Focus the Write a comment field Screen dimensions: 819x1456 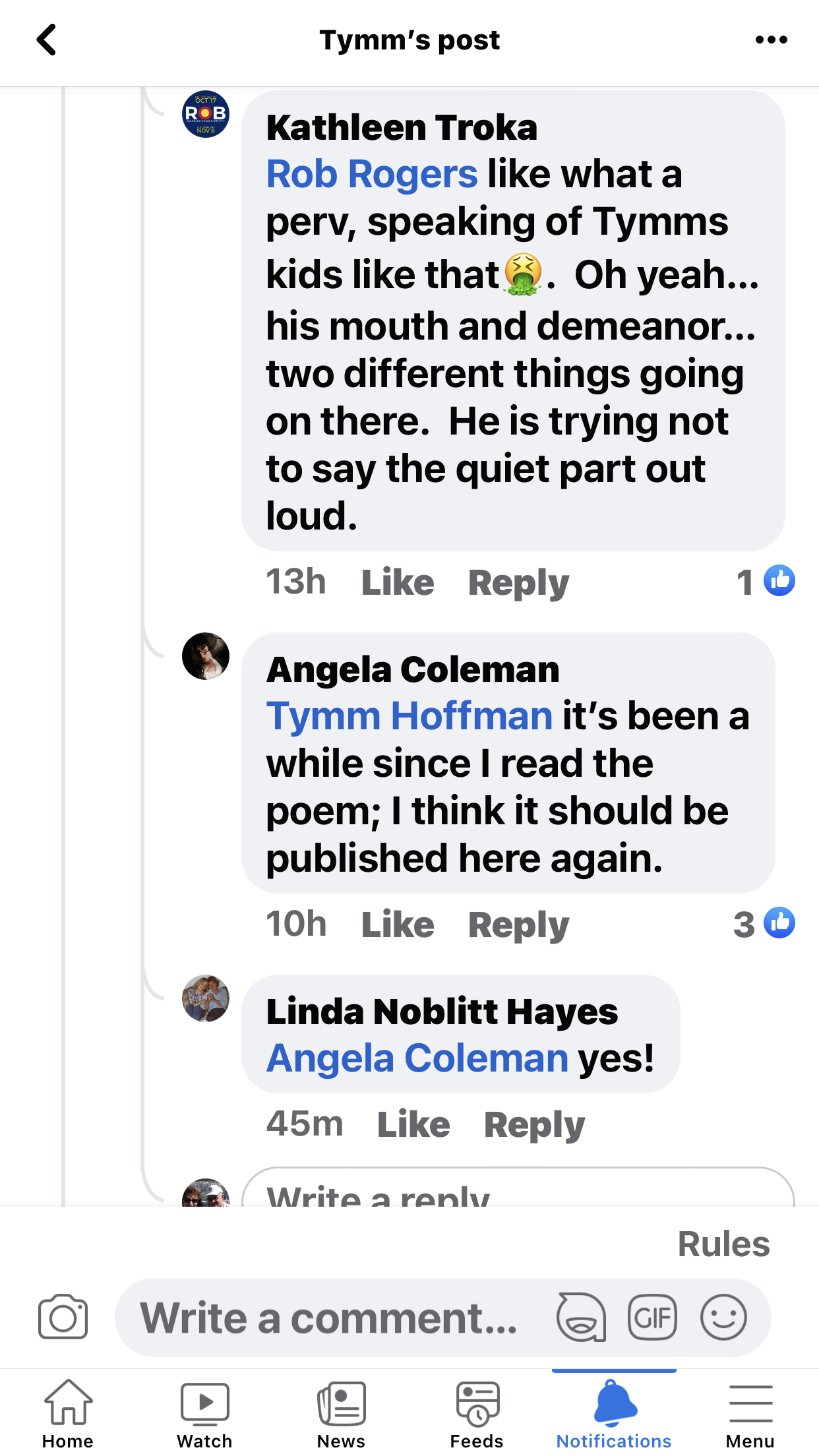point(330,1318)
